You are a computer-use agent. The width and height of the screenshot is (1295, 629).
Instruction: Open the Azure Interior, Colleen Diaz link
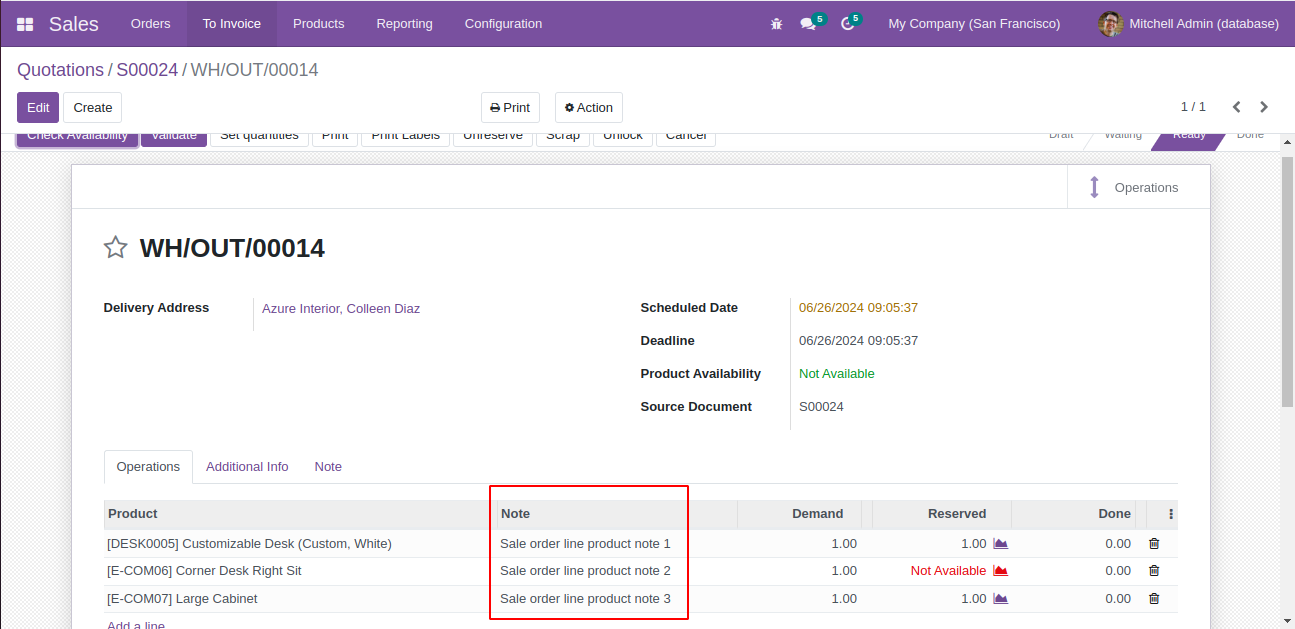341,309
